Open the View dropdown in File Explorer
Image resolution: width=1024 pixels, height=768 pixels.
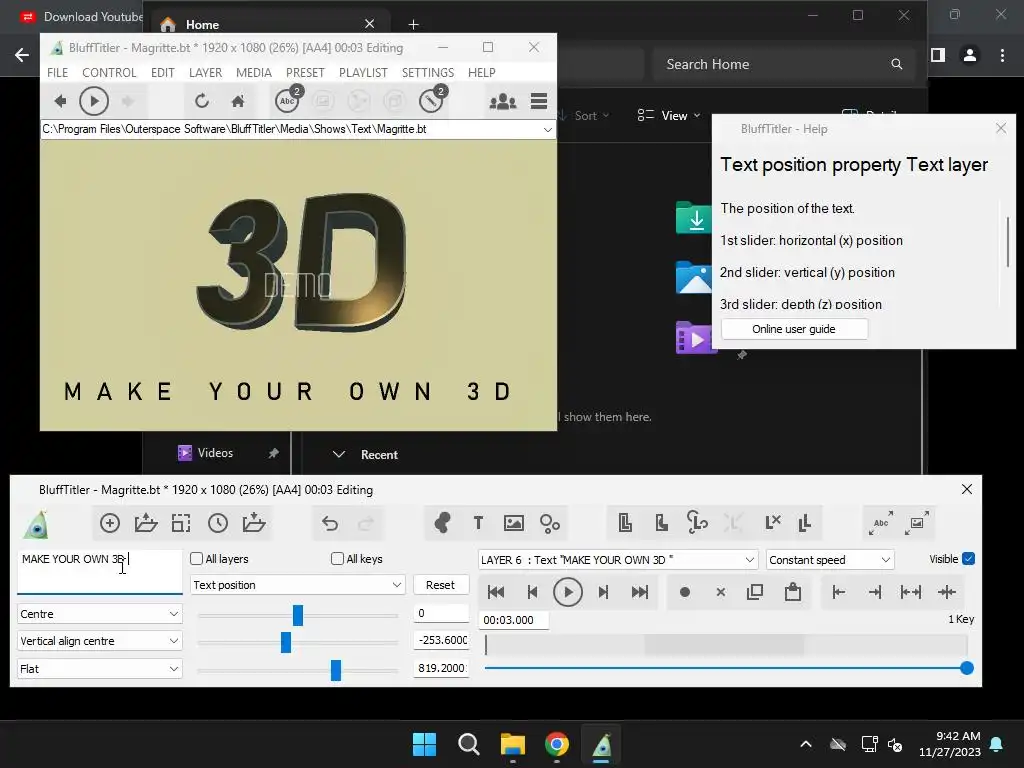click(x=669, y=116)
